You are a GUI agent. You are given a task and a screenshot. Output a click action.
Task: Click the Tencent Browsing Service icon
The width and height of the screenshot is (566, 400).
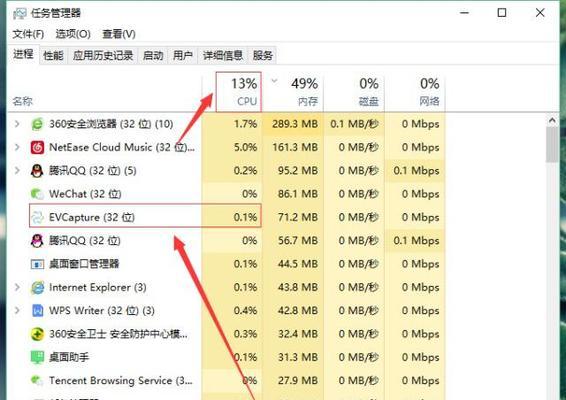[37, 381]
